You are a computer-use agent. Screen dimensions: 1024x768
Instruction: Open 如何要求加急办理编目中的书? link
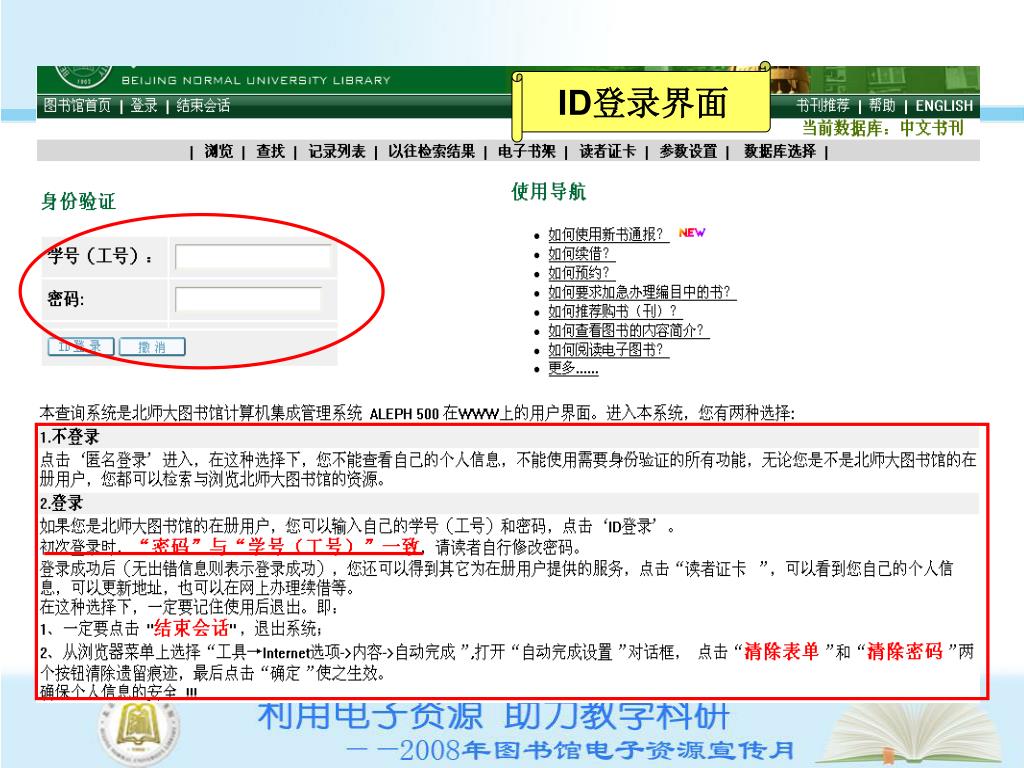coord(642,292)
